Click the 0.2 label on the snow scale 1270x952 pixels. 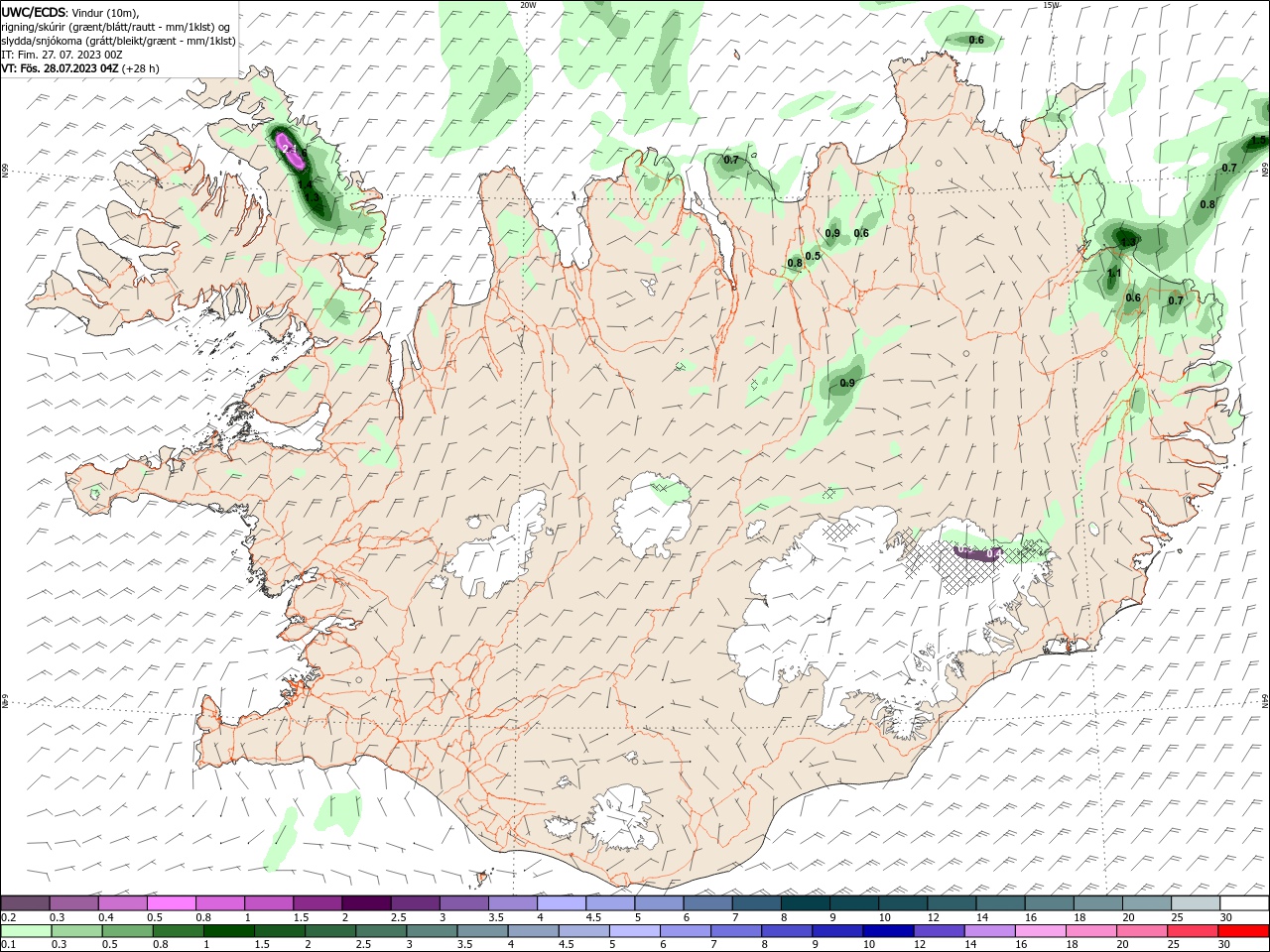pos(8,917)
